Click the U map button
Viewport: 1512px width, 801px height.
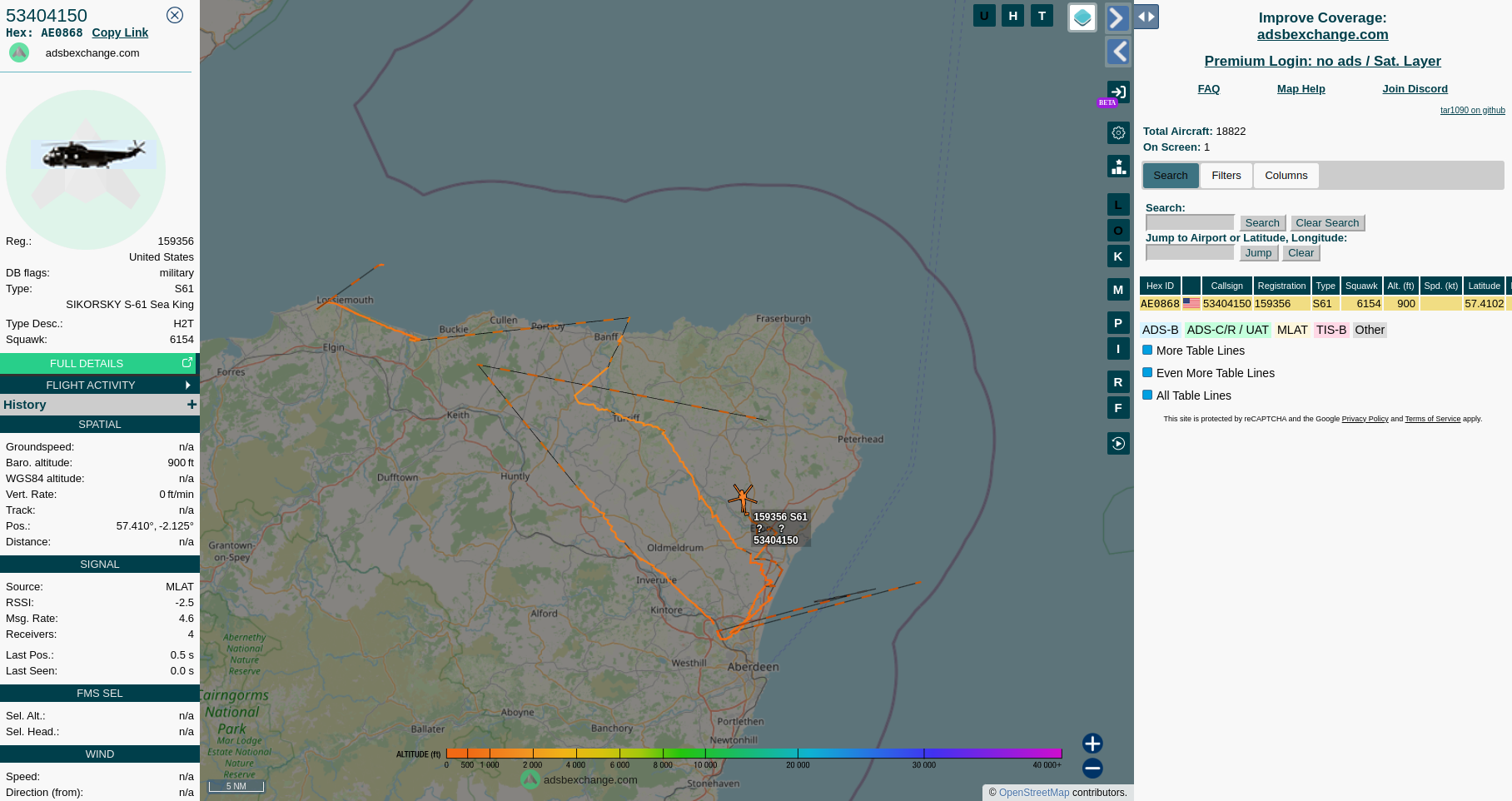click(984, 16)
